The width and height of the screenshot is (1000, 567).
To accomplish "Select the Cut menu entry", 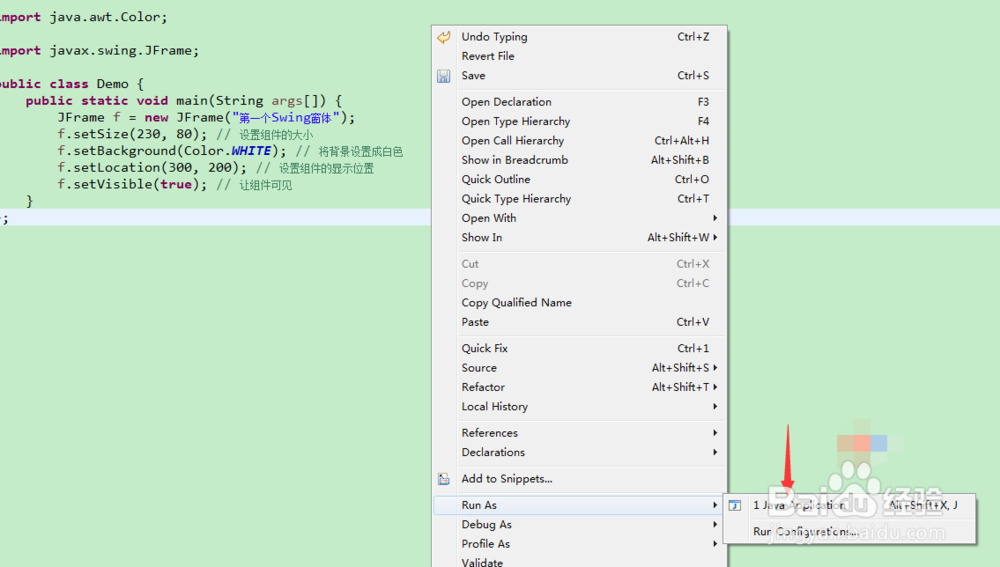I will [x=580, y=264].
